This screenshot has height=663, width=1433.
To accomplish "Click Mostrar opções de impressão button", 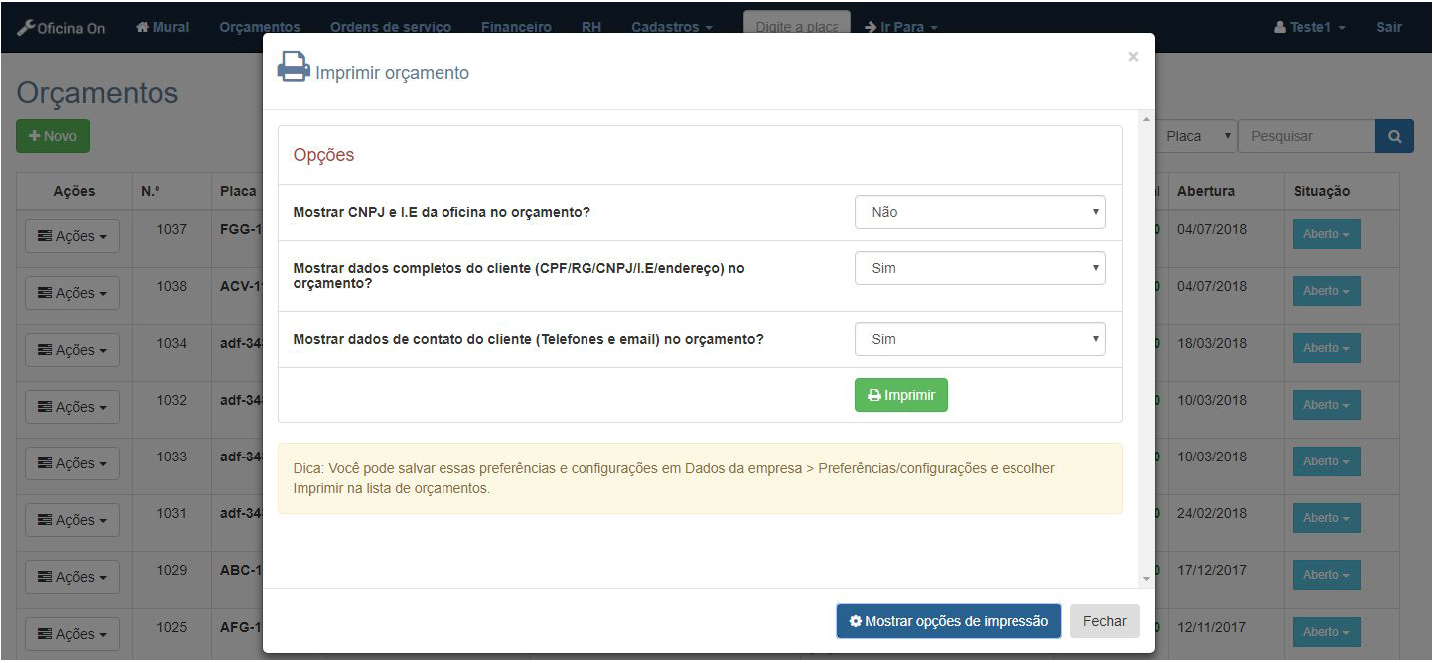I will point(948,621).
